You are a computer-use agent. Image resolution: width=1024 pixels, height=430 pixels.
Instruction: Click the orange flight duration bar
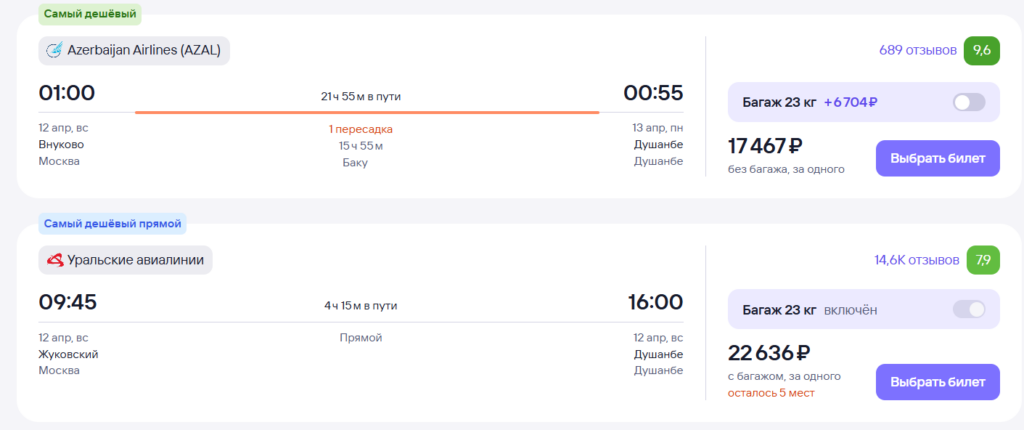point(367,112)
